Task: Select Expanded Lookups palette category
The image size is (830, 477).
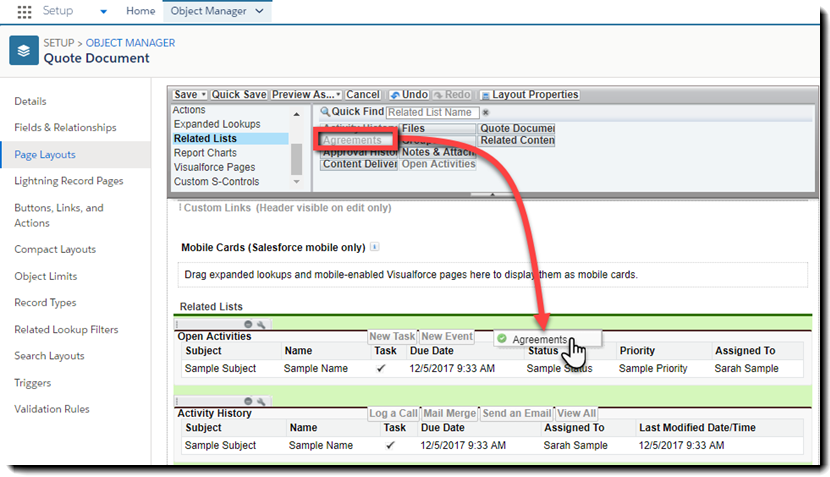Action: point(217,124)
